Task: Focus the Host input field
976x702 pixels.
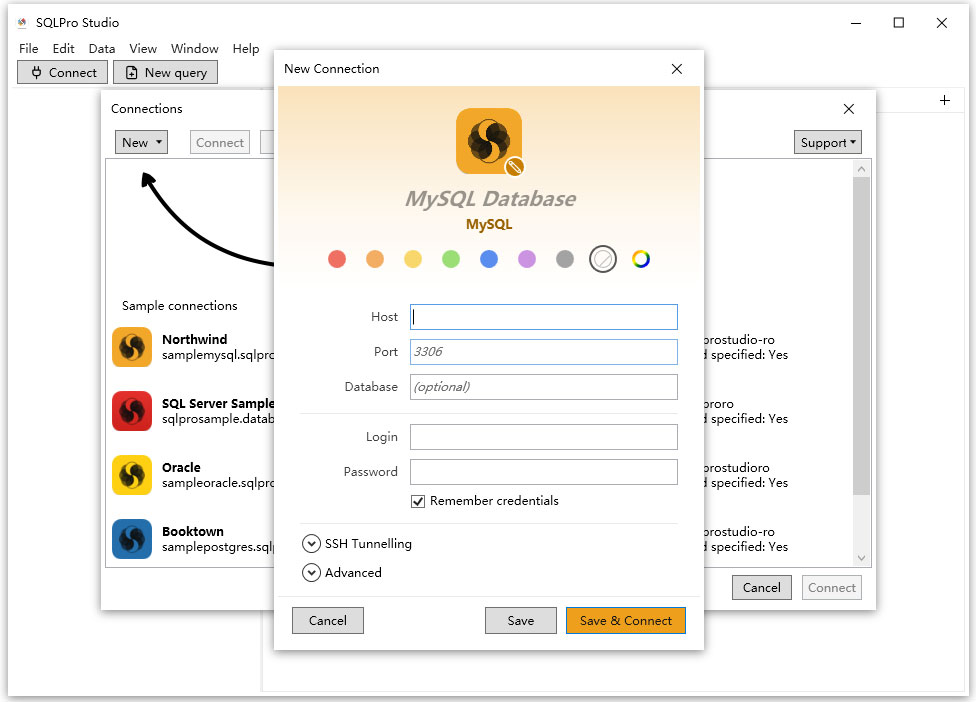Action: click(x=543, y=317)
